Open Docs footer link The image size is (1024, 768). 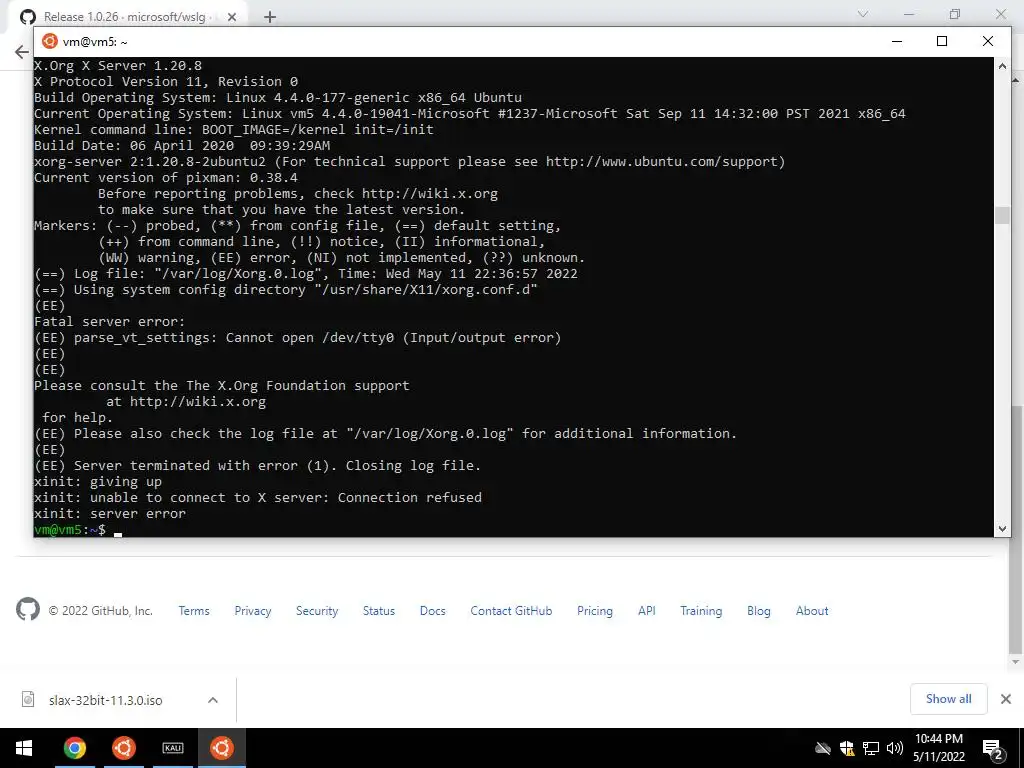click(432, 611)
